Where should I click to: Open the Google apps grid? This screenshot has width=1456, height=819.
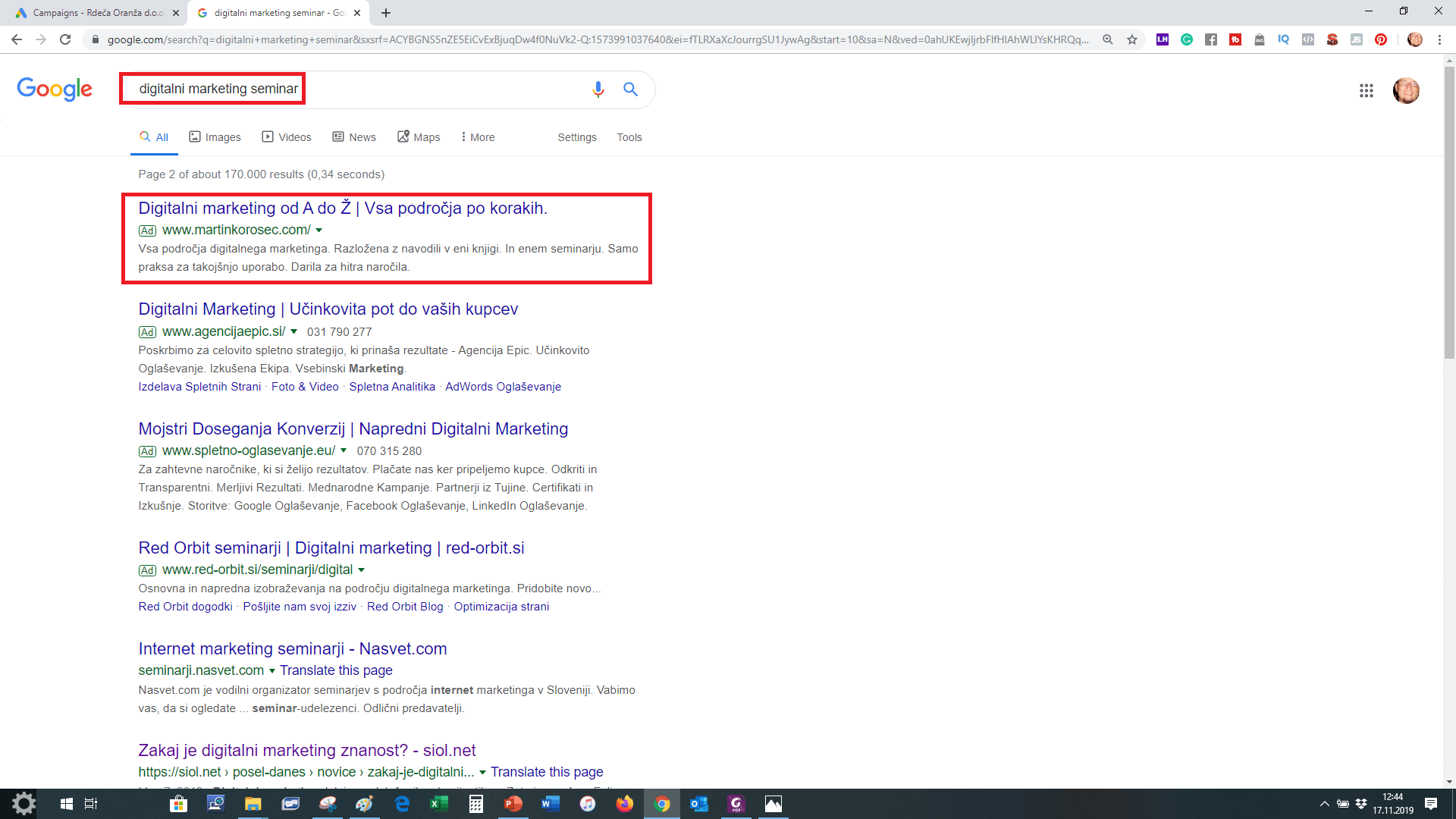click(x=1366, y=91)
